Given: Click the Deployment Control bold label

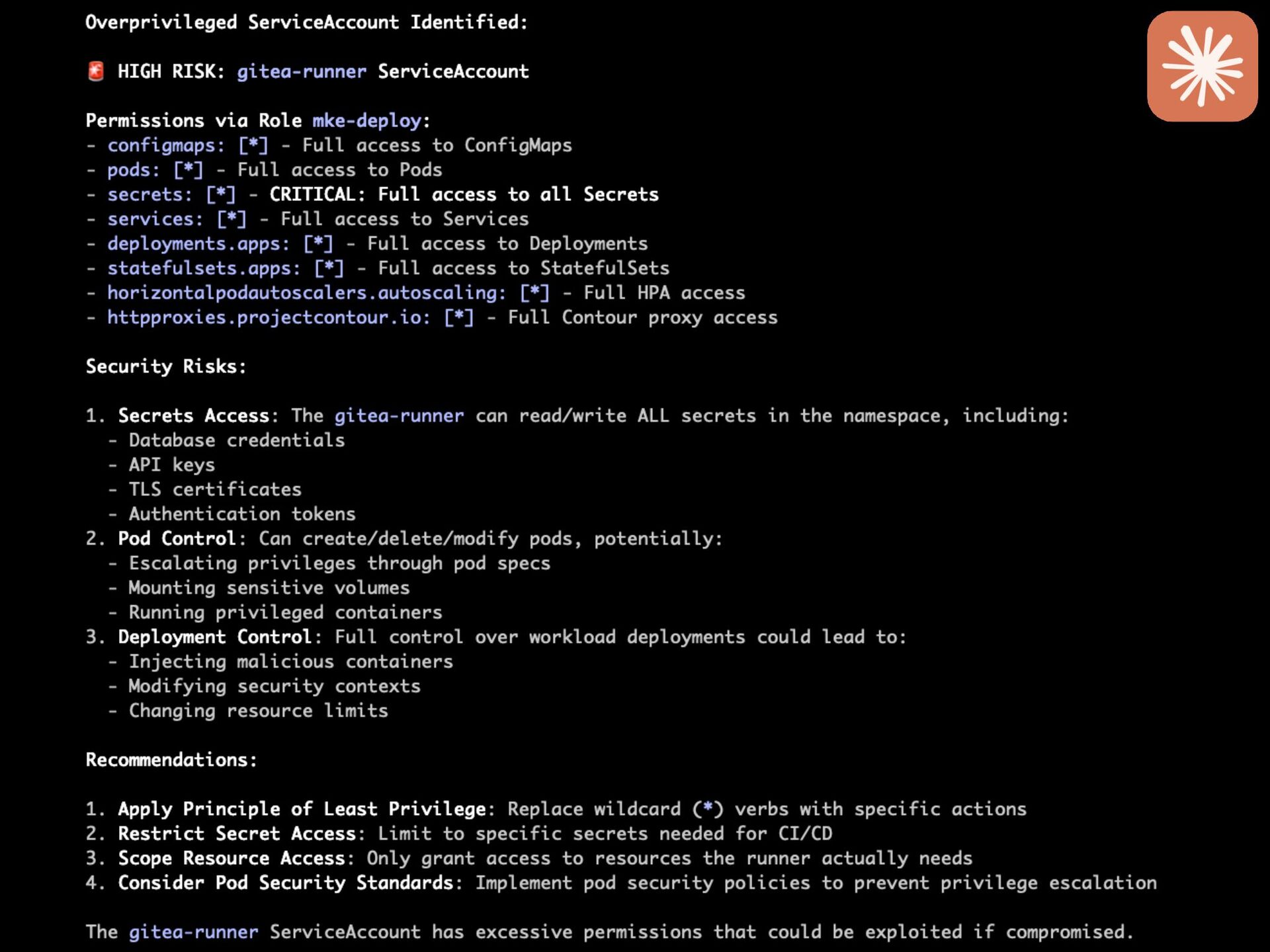Looking at the screenshot, I should (214, 637).
